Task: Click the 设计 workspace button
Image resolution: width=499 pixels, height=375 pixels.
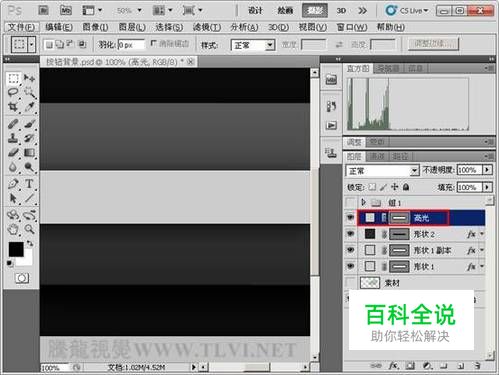Action: 255,11
